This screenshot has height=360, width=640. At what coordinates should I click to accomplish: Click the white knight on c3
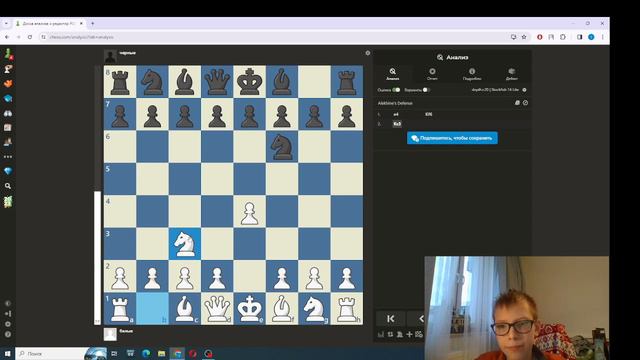(x=184, y=244)
